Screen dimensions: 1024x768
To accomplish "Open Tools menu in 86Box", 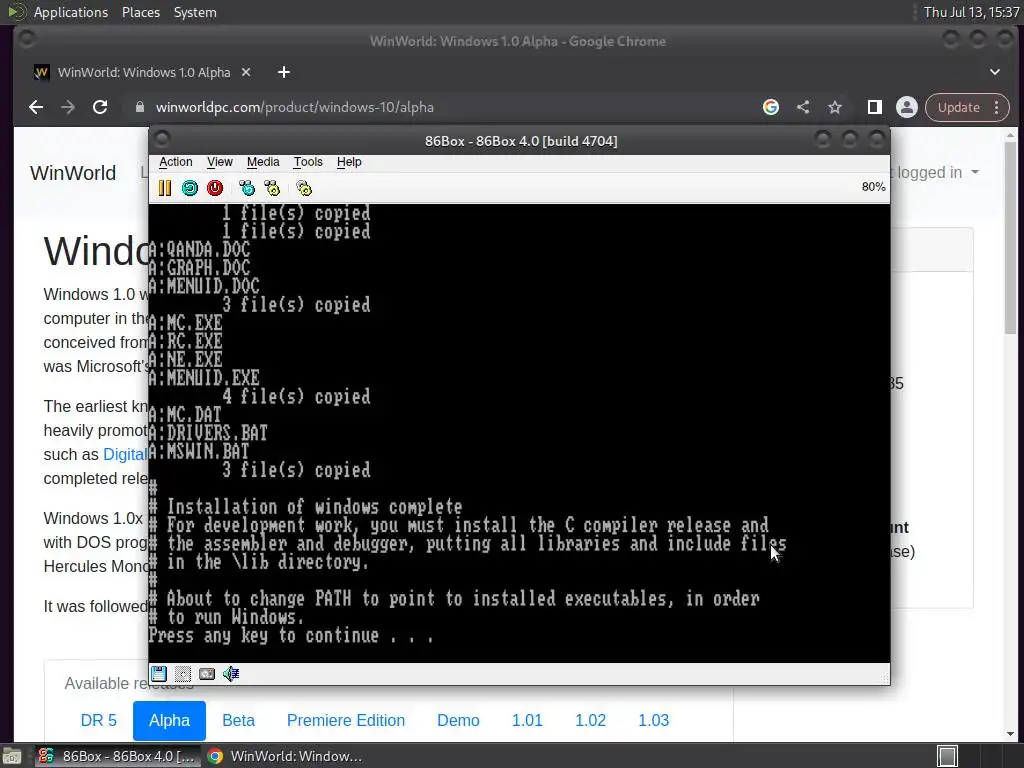I will point(308,162).
